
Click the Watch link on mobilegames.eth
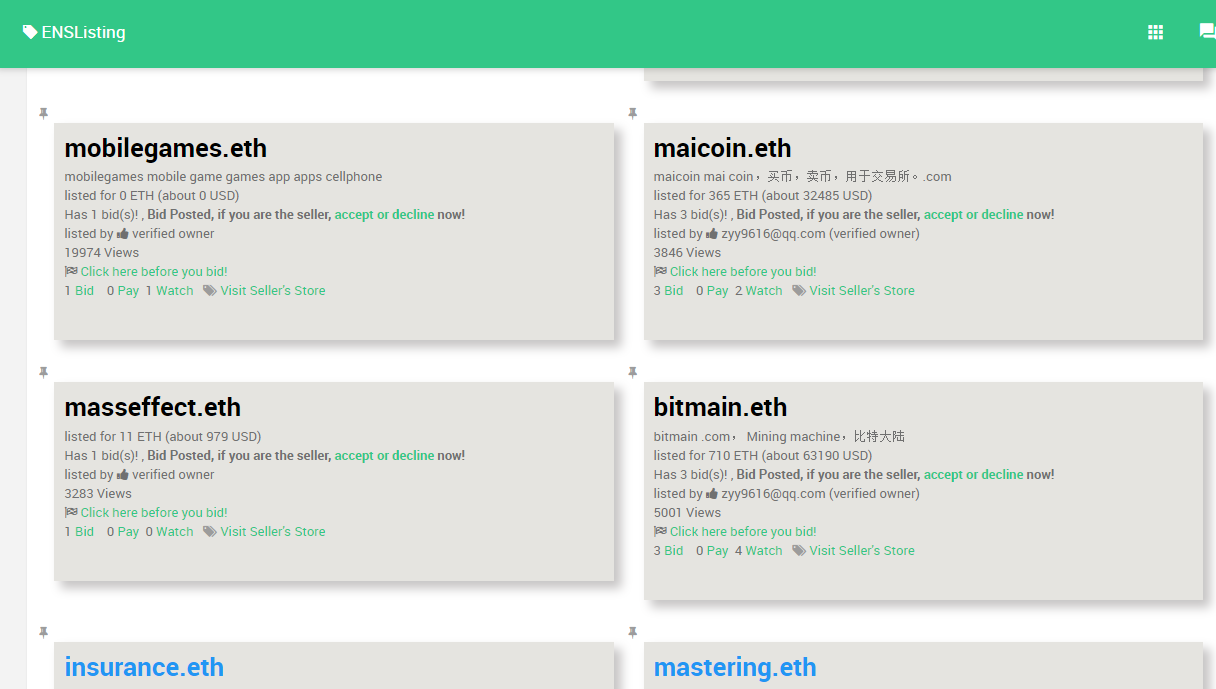pyautogui.click(x=174, y=290)
